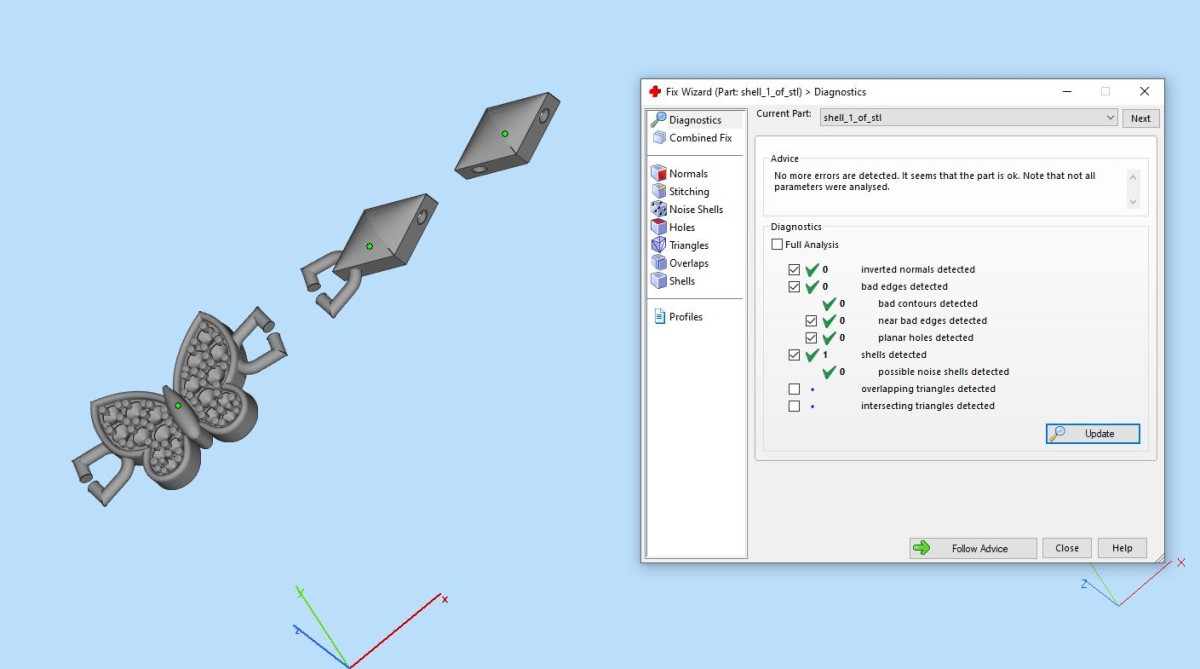Select the Normals repair icon
Screen dimensions: 1200x669
pyautogui.click(x=659, y=174)
